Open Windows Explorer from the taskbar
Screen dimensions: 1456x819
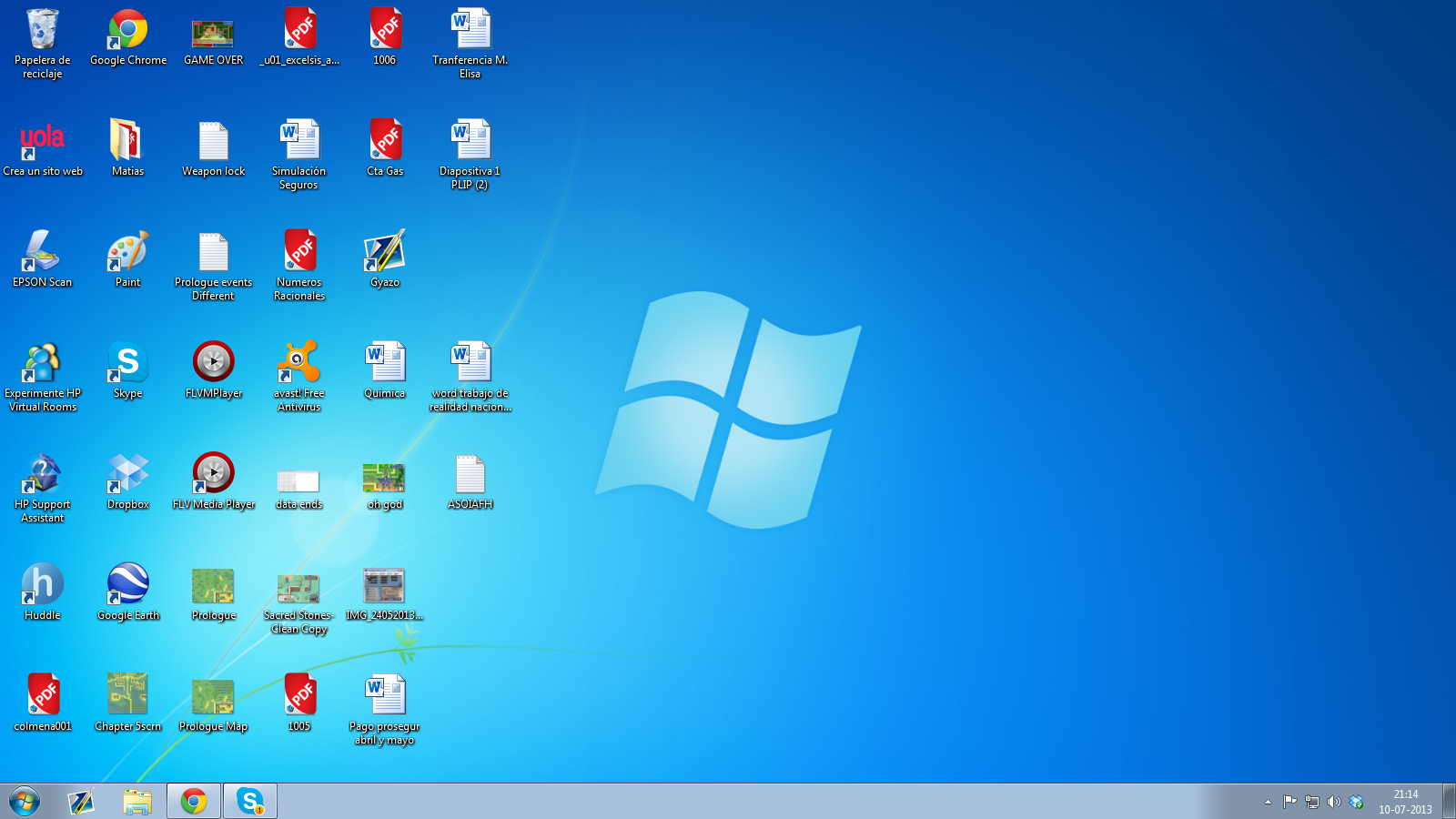(137, 802)
